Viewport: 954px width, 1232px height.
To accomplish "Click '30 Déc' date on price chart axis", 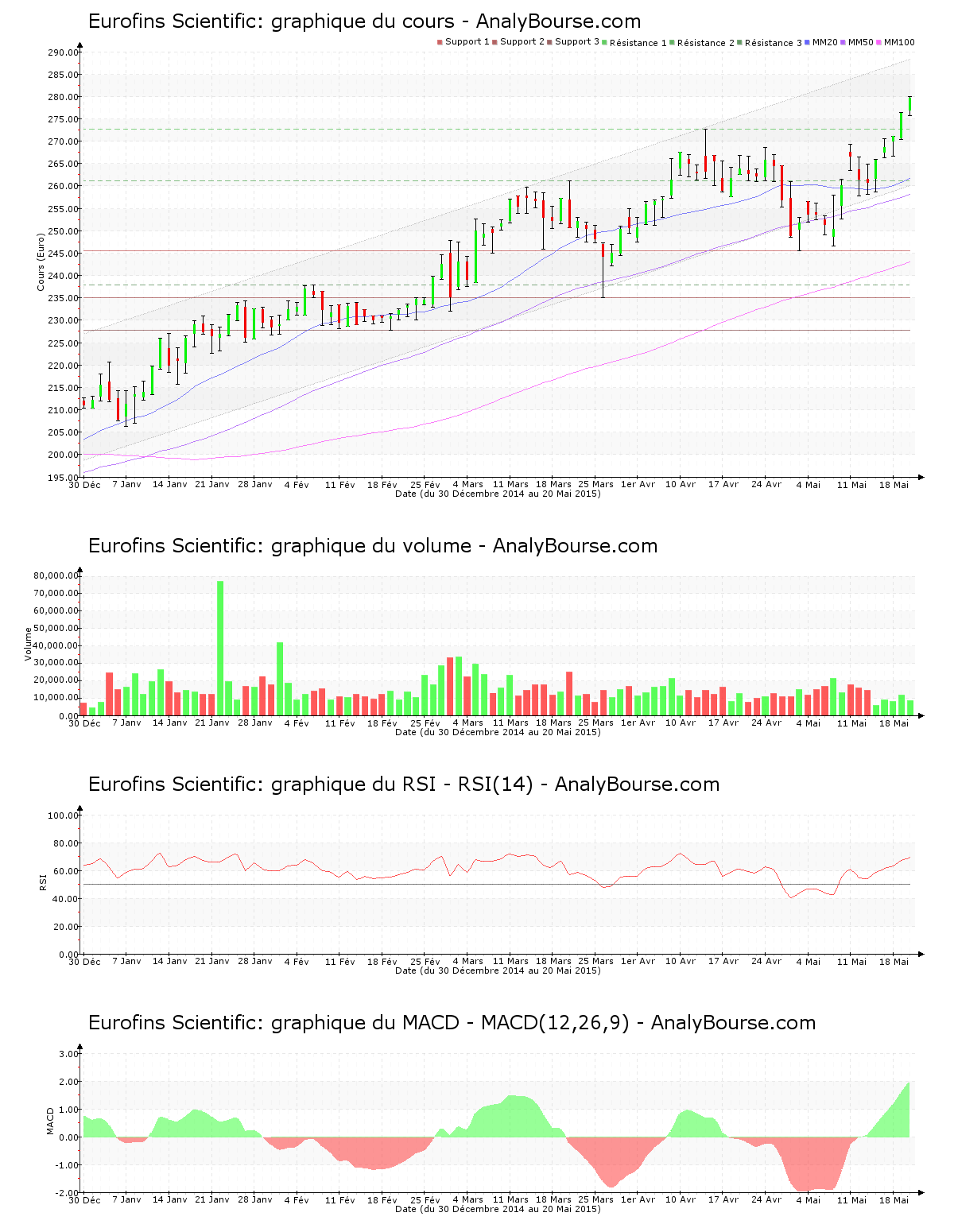I will (x=85, y=485).
